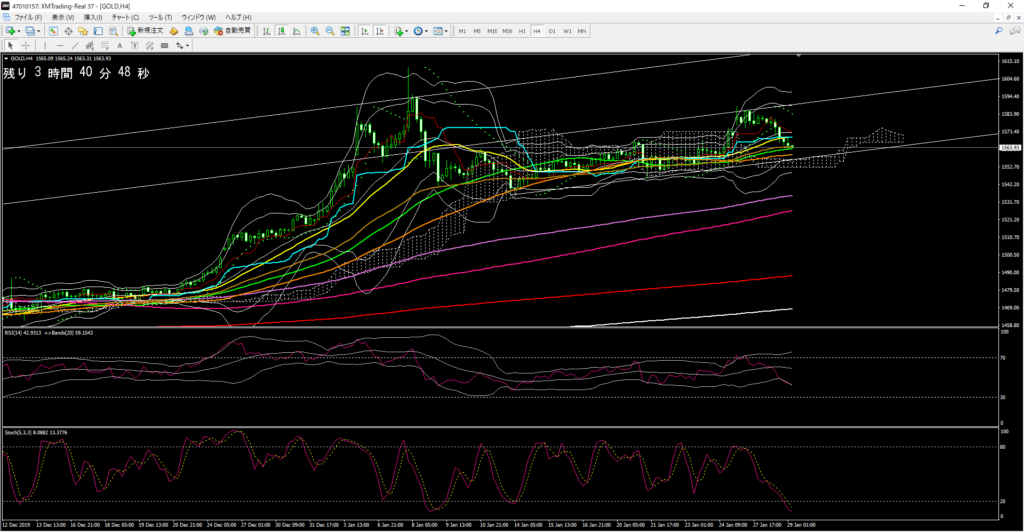Screen dimensions: 1024x532
Task: Click the 新規注文 new order button
Action: pos(145,31)
